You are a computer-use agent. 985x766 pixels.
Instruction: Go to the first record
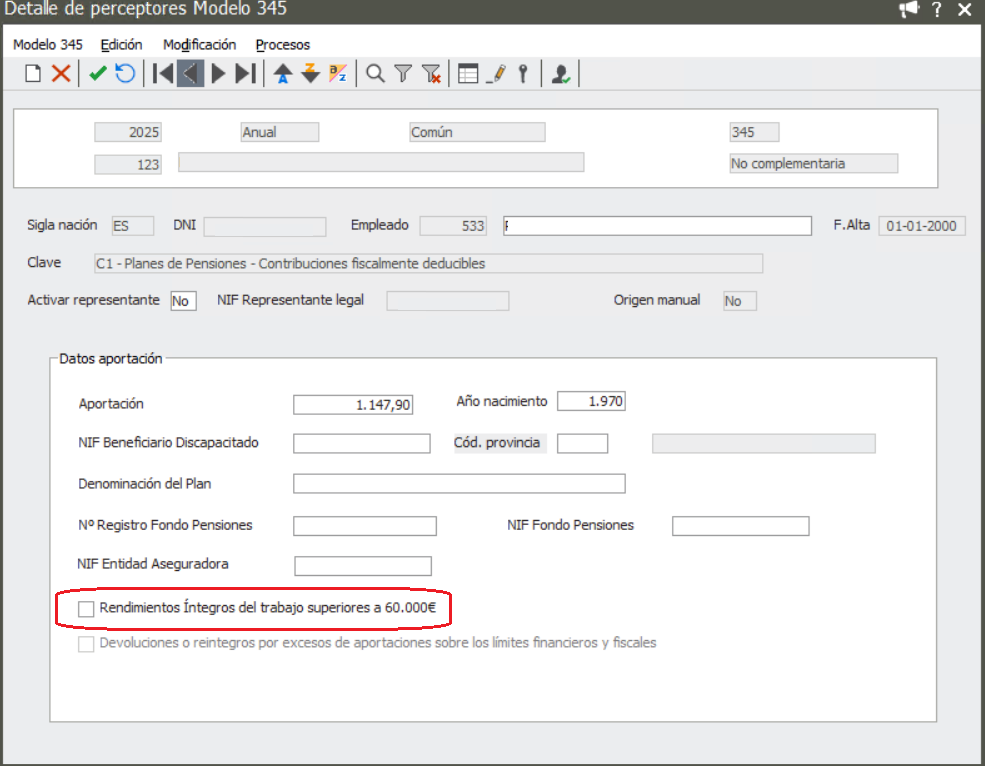pos(162,73)
